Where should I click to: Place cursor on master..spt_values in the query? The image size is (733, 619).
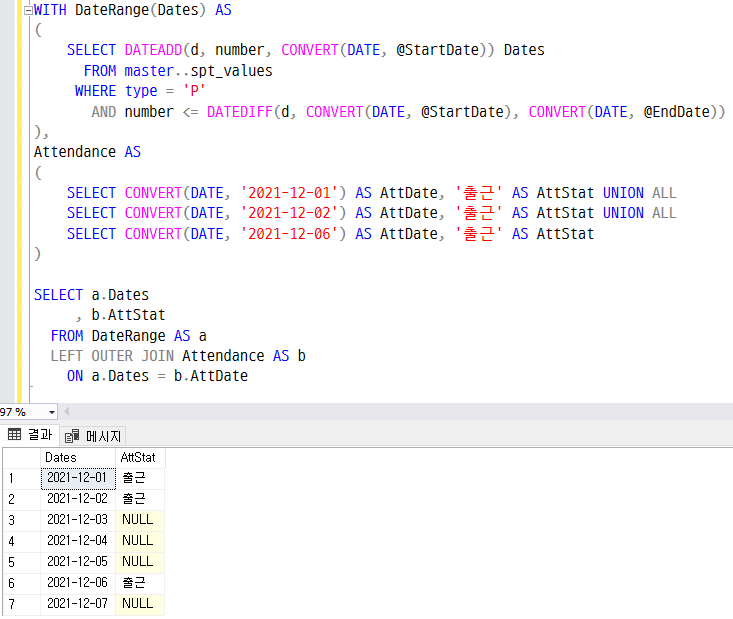pos(198,71)
